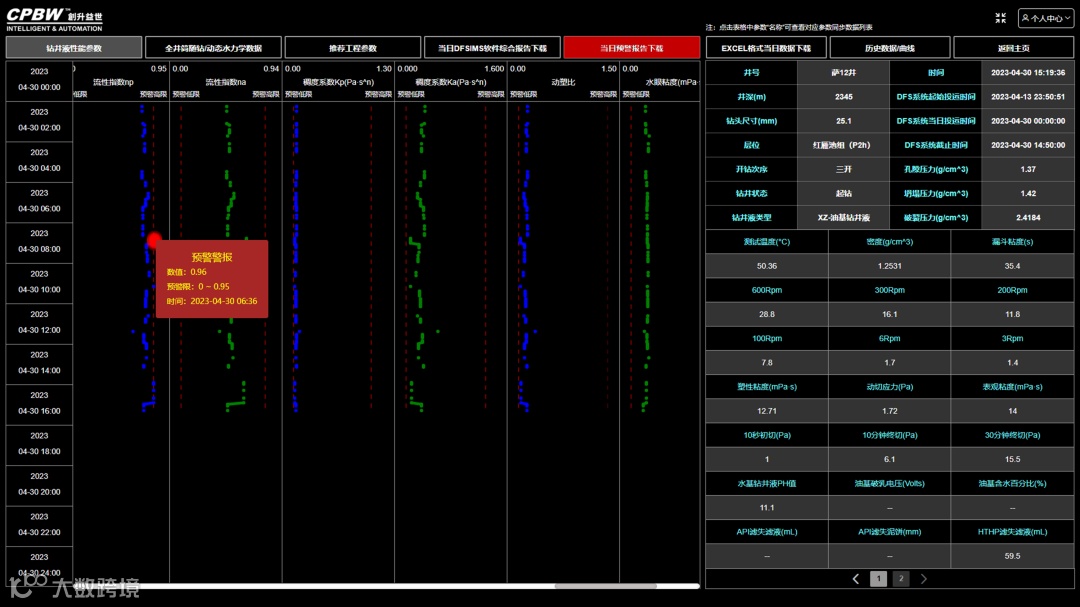Click 测试温度(°C) parameter name

click(767, 242)
